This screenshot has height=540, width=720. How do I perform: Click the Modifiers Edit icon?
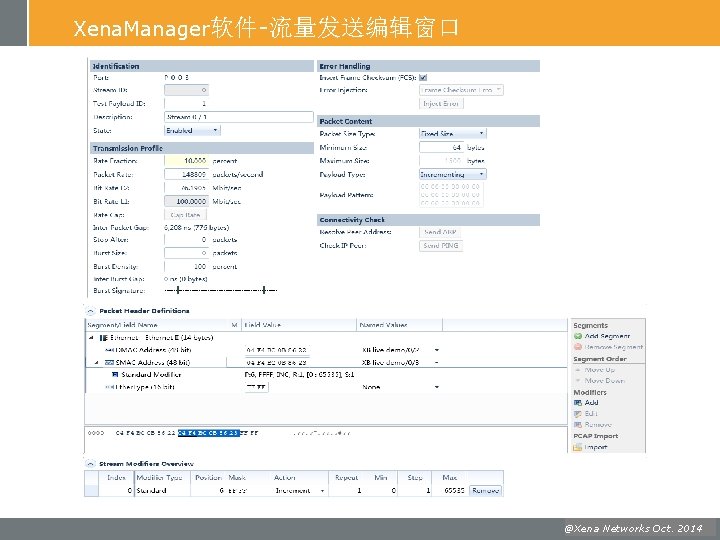[578, 414]
